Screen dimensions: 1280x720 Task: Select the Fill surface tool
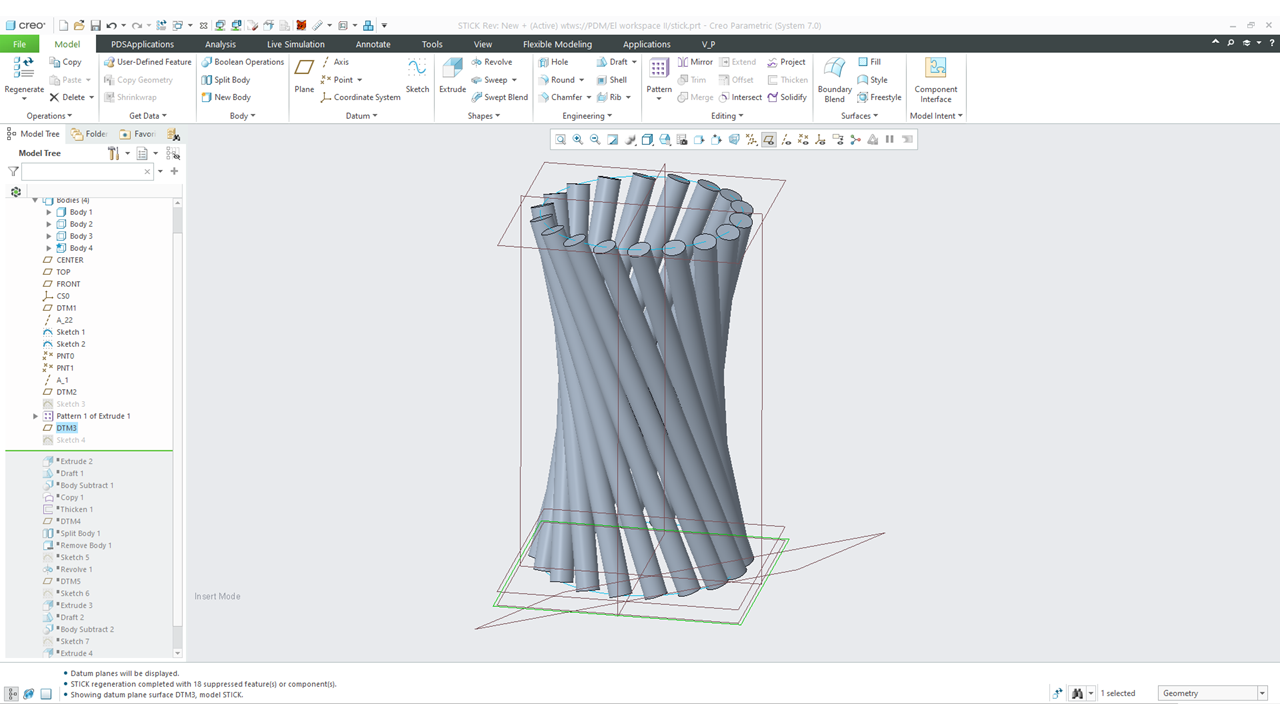(x=869, y=62)
